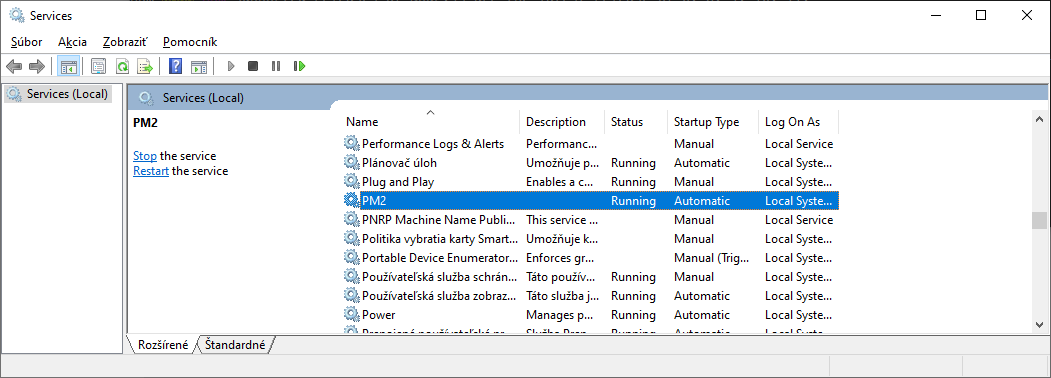
Task: Click the Stop the service link
Action: click(x=145, y=155)
